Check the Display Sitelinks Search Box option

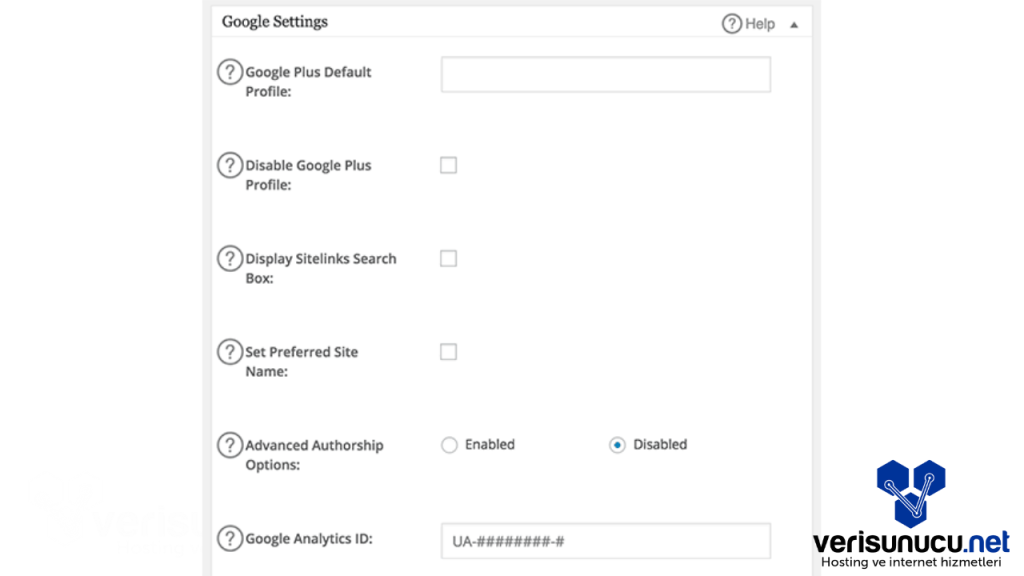point(448,258)
